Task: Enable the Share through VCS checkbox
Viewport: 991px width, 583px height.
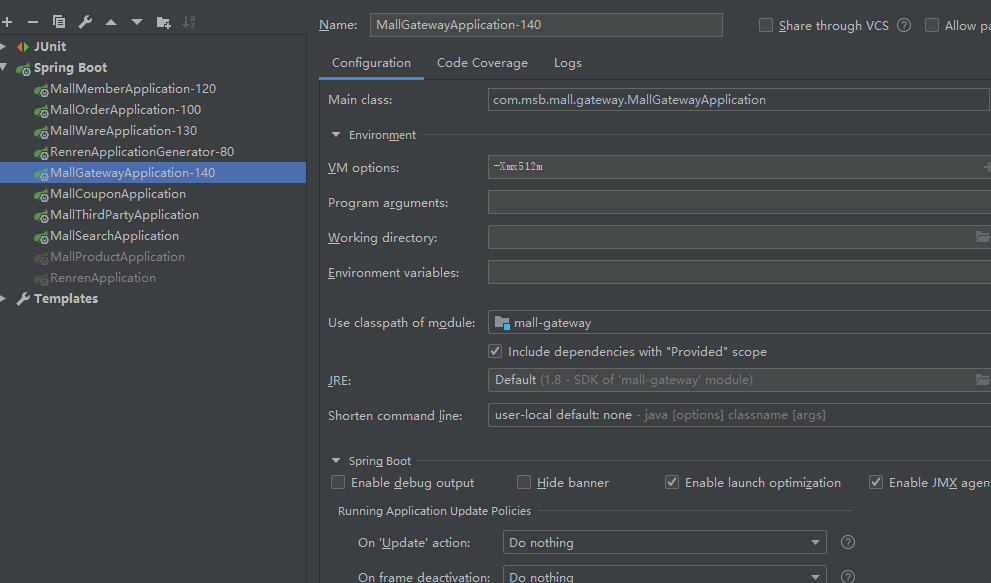Action: [766, 25]
